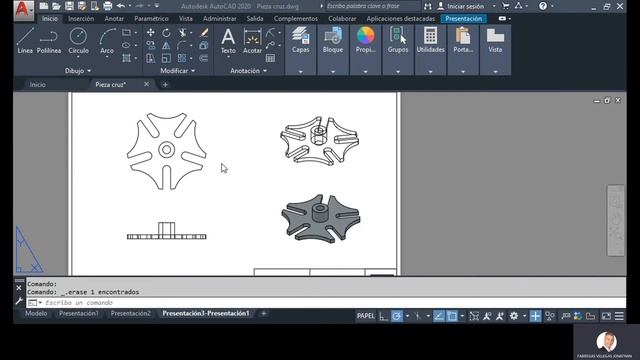Choose the Ellipse tool in Dibujo panel

(127, 45)
